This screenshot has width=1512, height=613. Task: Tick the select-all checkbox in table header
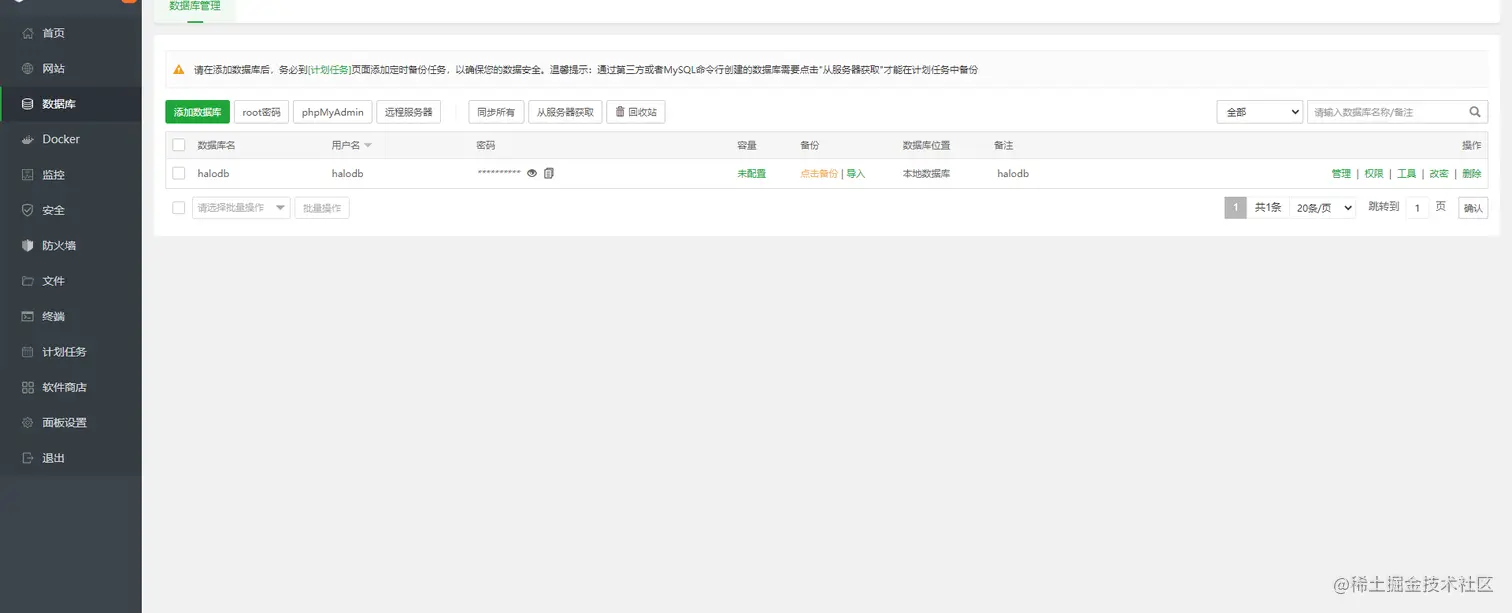click(179, 145)
